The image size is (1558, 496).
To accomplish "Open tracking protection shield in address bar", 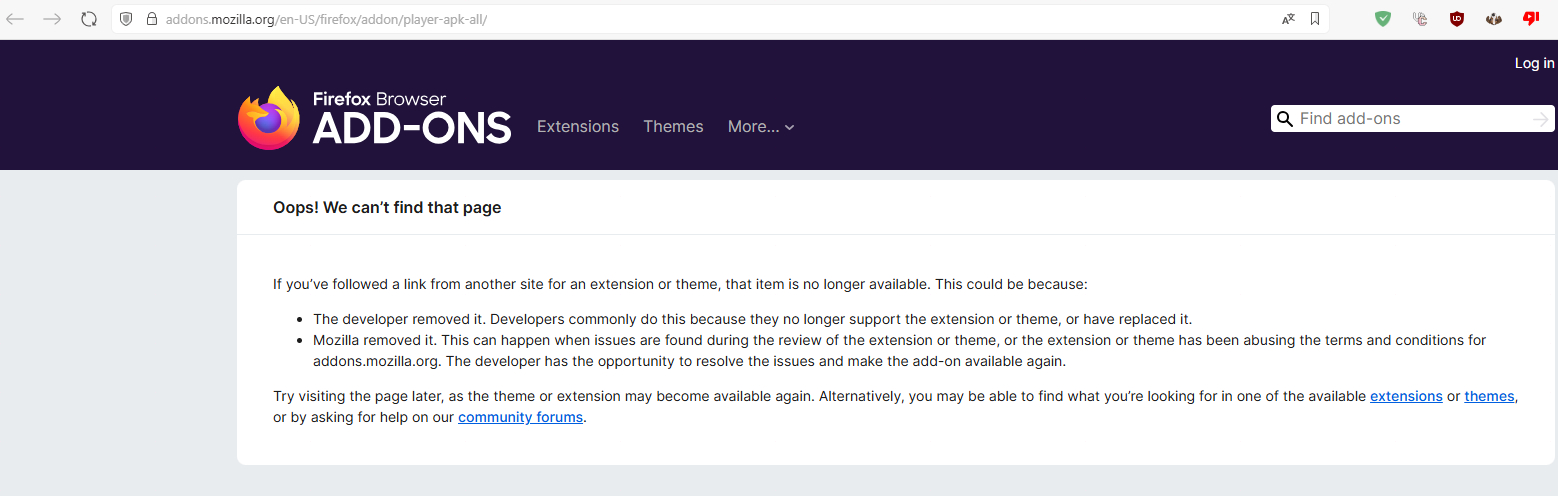I will click(x=127, y=19).
